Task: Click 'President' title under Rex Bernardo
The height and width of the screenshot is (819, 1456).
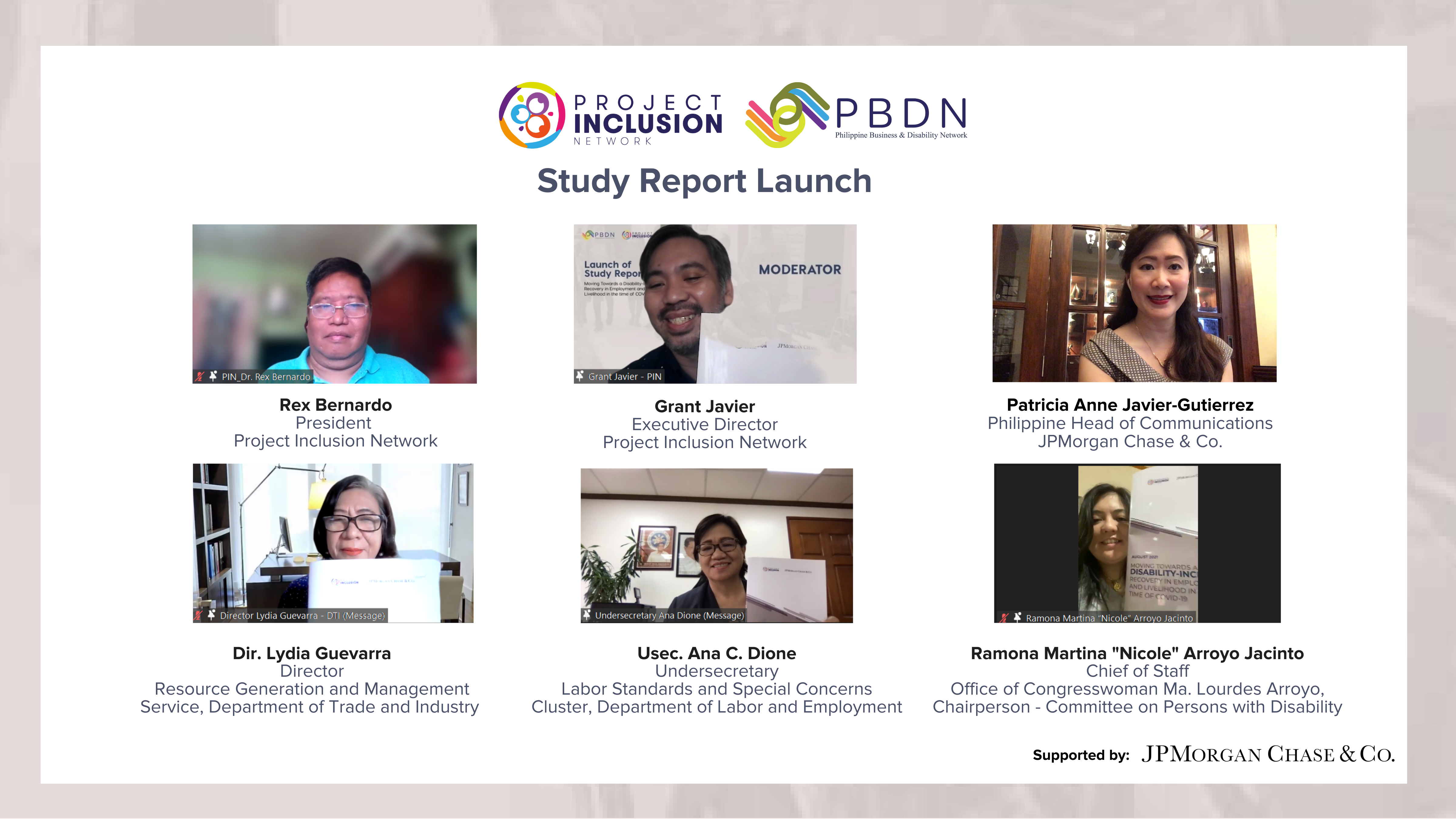Action: pos(333,423)
